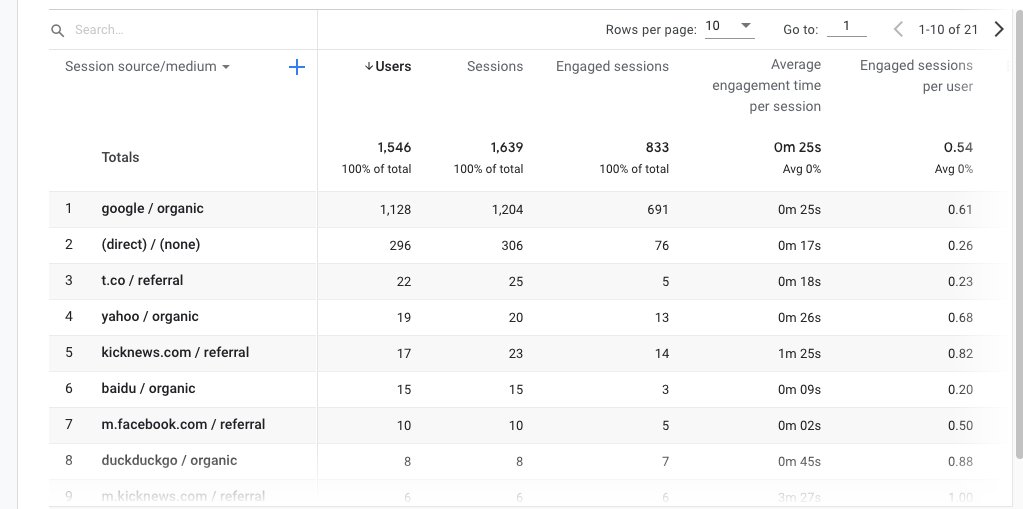Click Sessions value 306 for direct
Image resolution: width=1023 pixels, height=509 pixels.
[512, 246]
